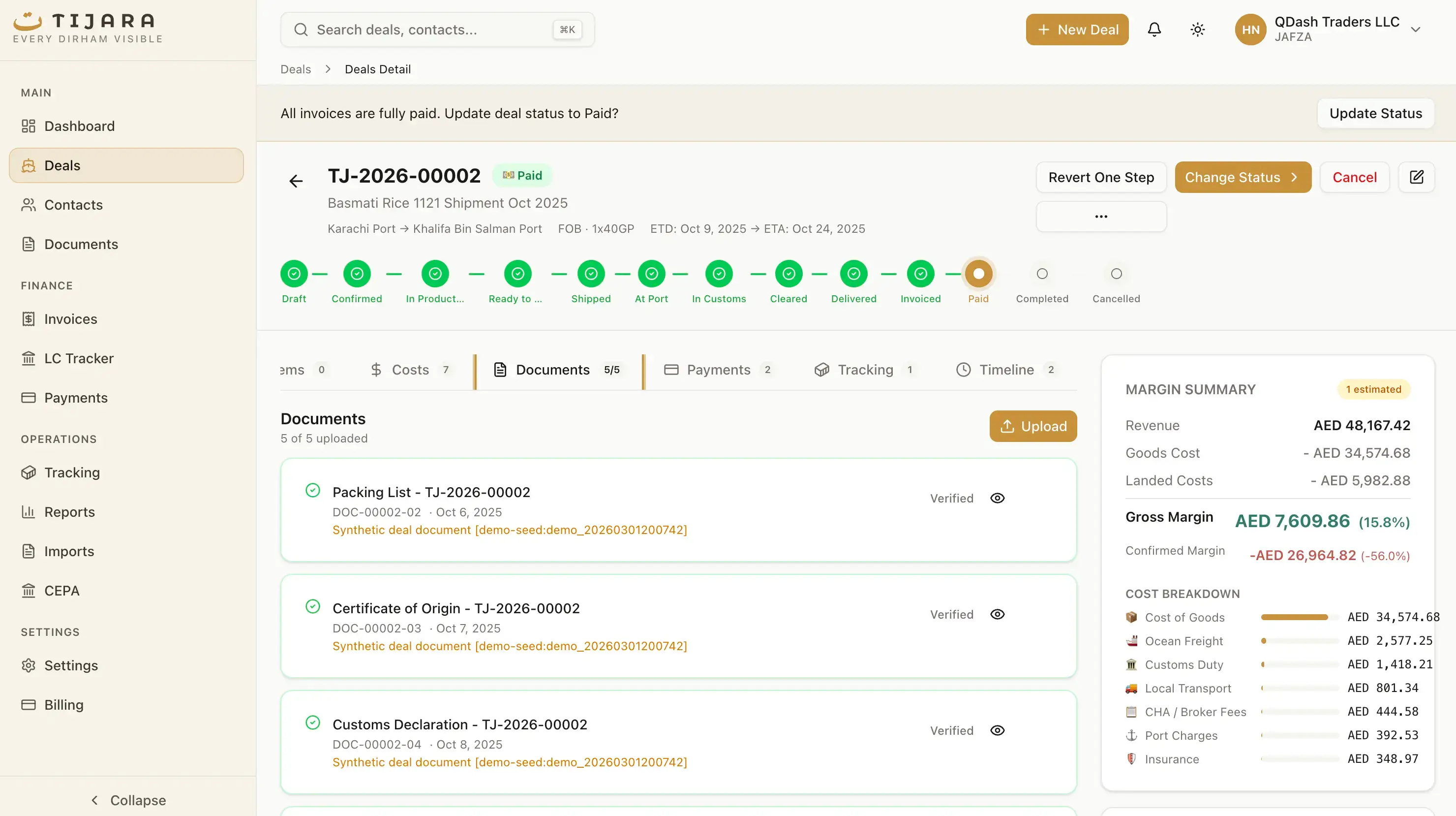Preview the Packing List document with eye icon

pos(997,498)
